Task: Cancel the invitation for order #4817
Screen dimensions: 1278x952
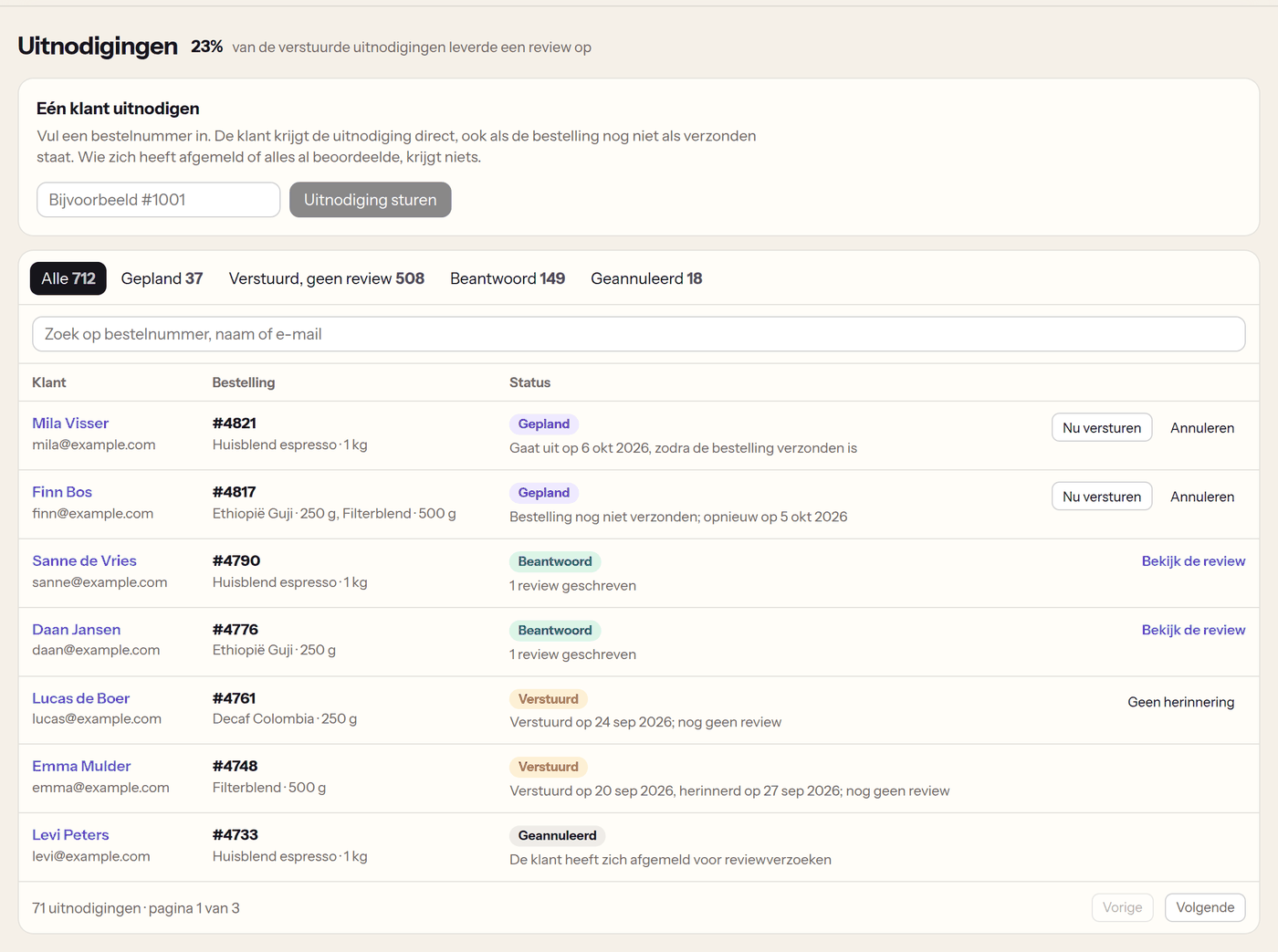Action: click(x=1202, y=497)
